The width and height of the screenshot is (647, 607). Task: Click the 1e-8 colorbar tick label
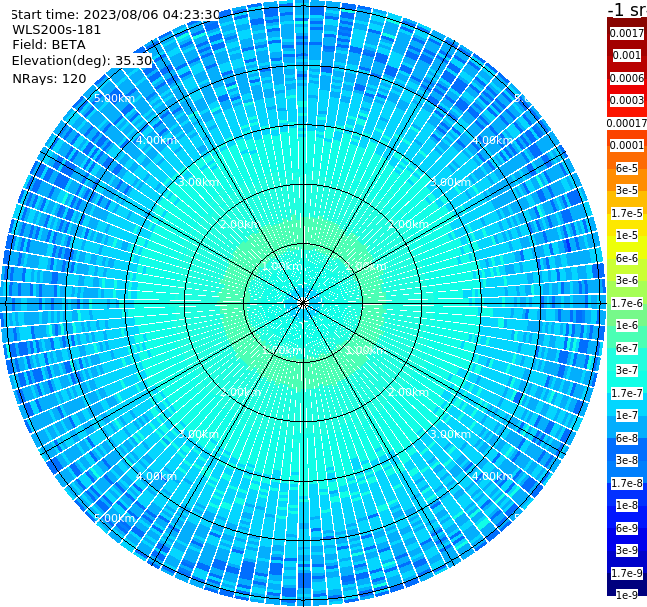[x=627, y=505]
